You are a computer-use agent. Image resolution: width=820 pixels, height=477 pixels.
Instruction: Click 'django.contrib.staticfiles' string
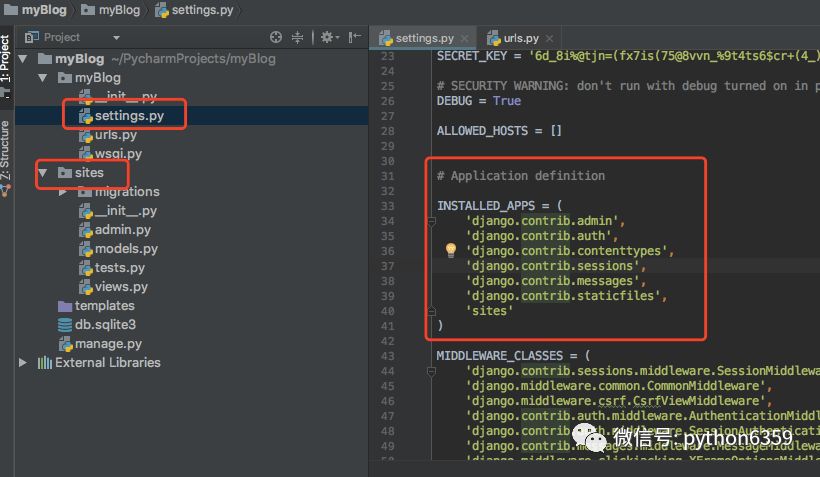pyautogui.click(x=563, y=296)
